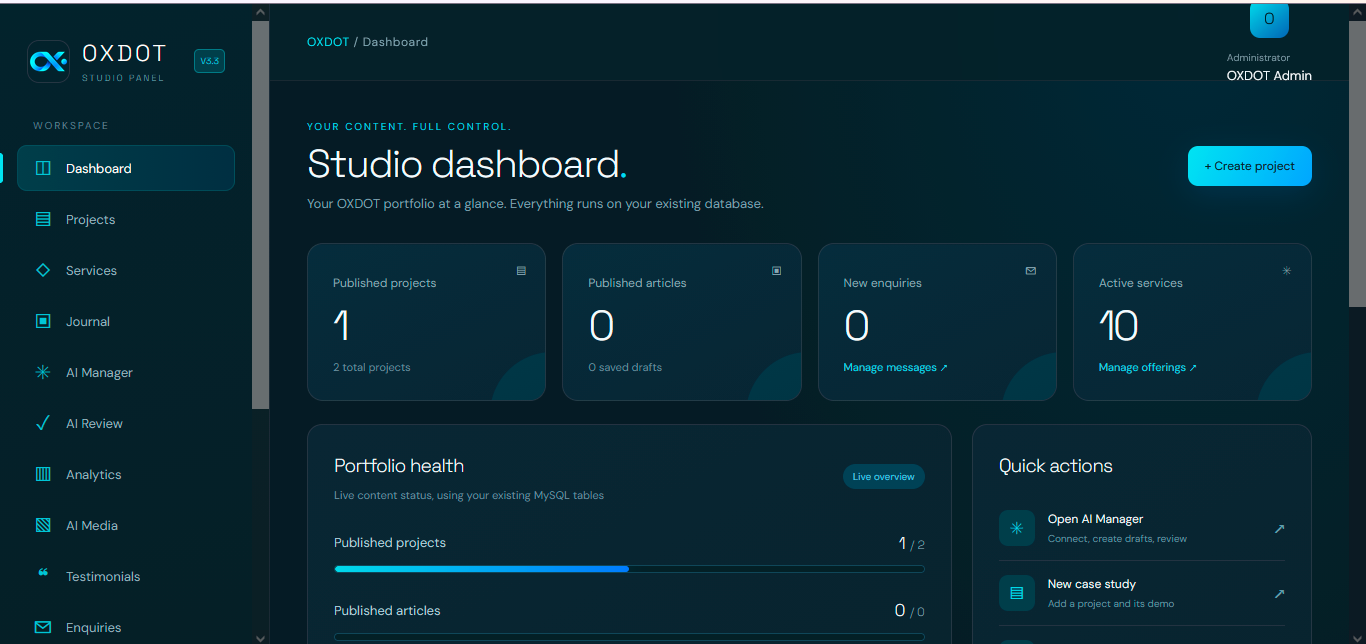Open AI Manager from sidebar
Image resolution: width=1366 pixels, height=644 pixels.
[126, 372]
